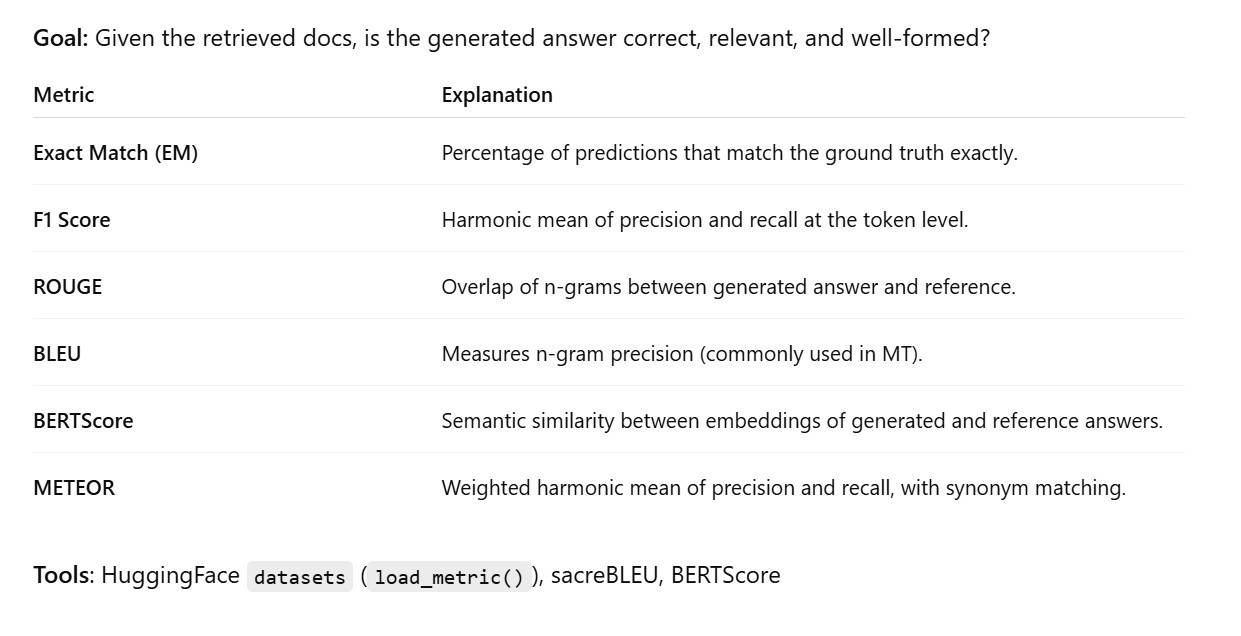Click the "F1 Score" metric name
The image size is (1241, 636).
(x=72, y=220)
